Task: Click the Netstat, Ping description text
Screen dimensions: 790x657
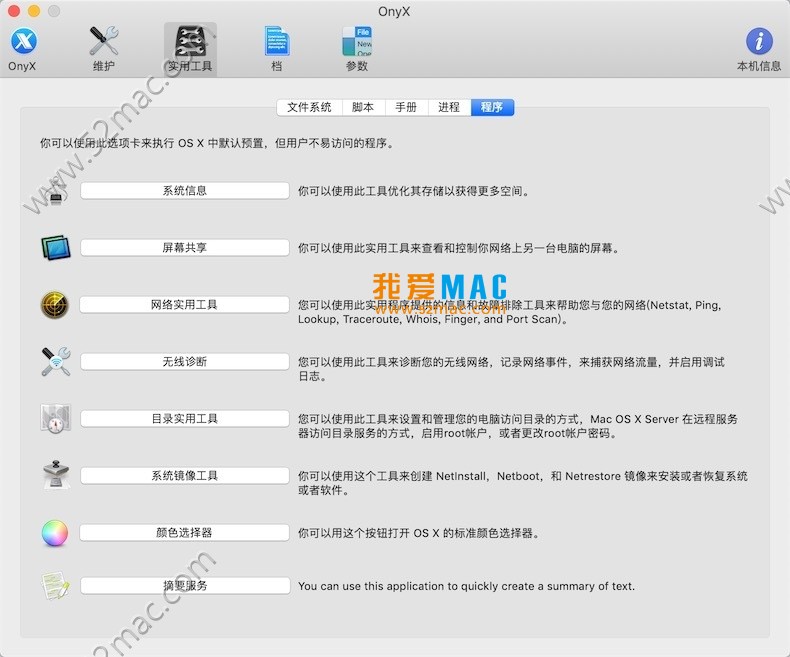Action: click(x=510, y=312)
